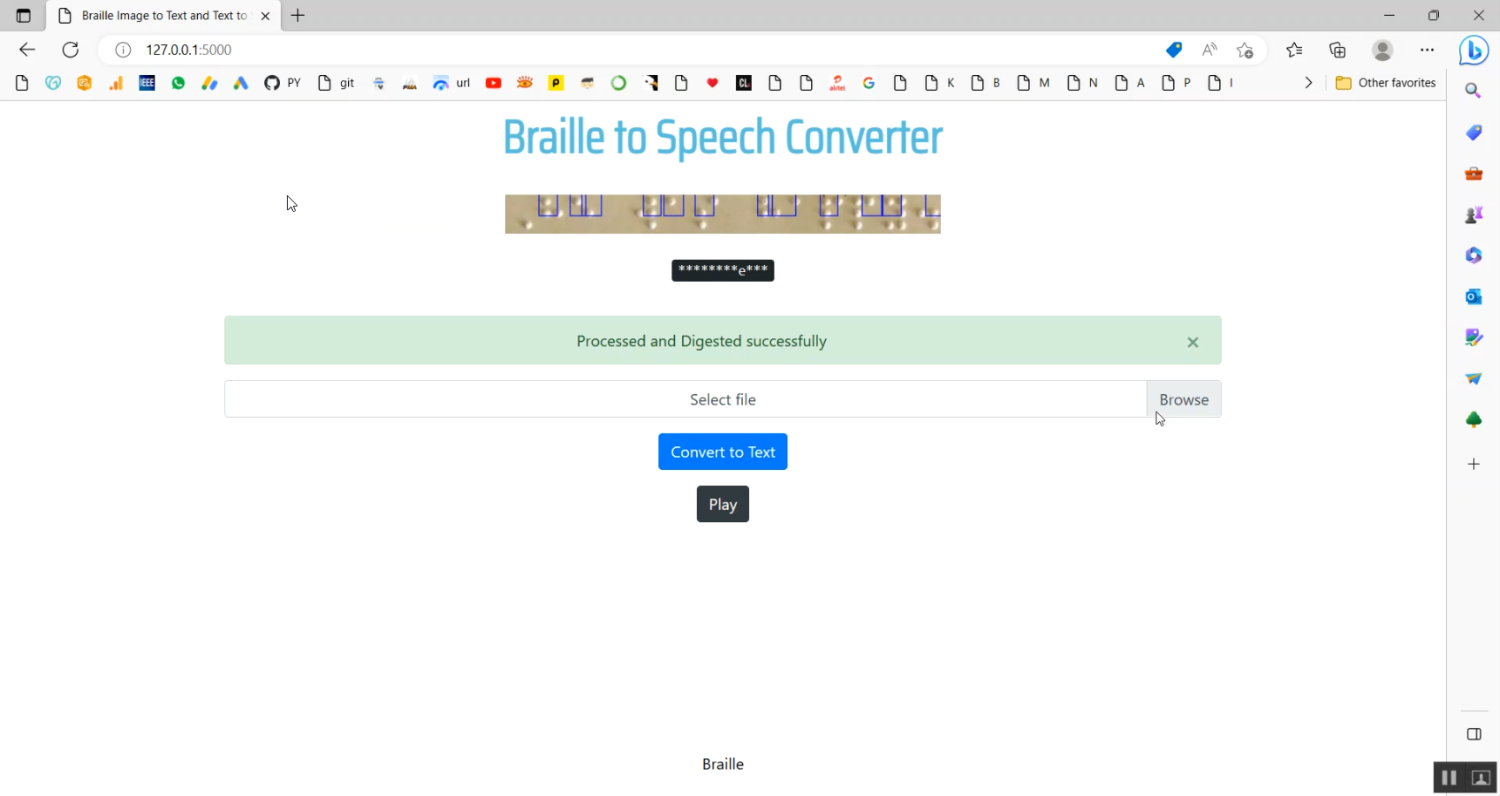The image size is (1500, 796).
Task: Open Settings and more ellipsis menu
Action: (x=1427, y=50)
